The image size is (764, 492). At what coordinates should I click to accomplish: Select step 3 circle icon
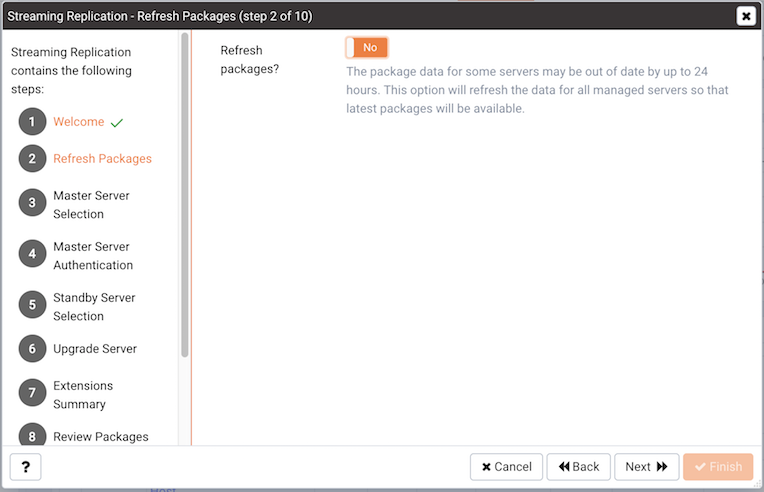pyautogui.click(x=32, y=203)
